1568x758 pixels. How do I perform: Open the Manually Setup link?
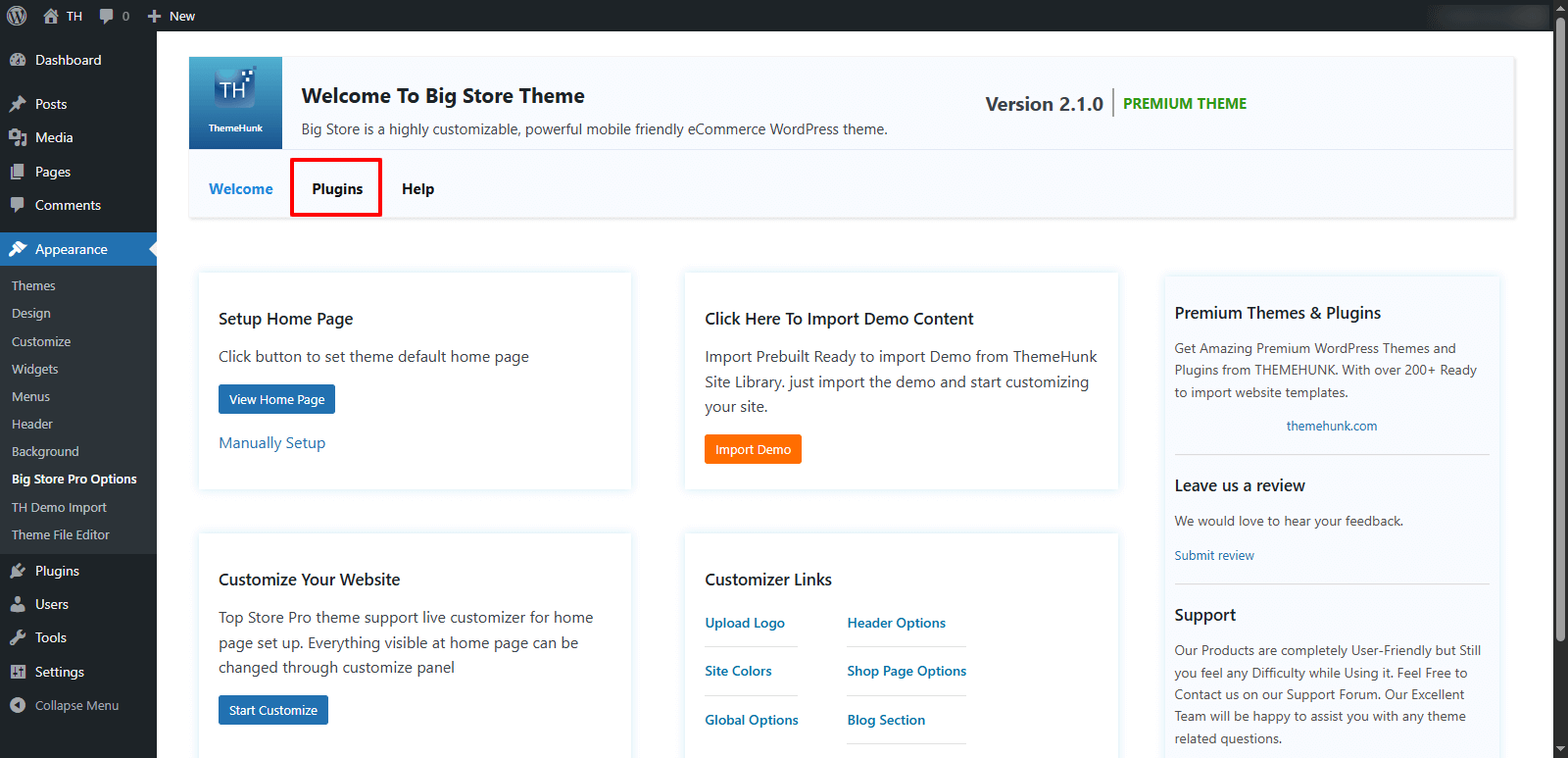click(x=272, y=443)
